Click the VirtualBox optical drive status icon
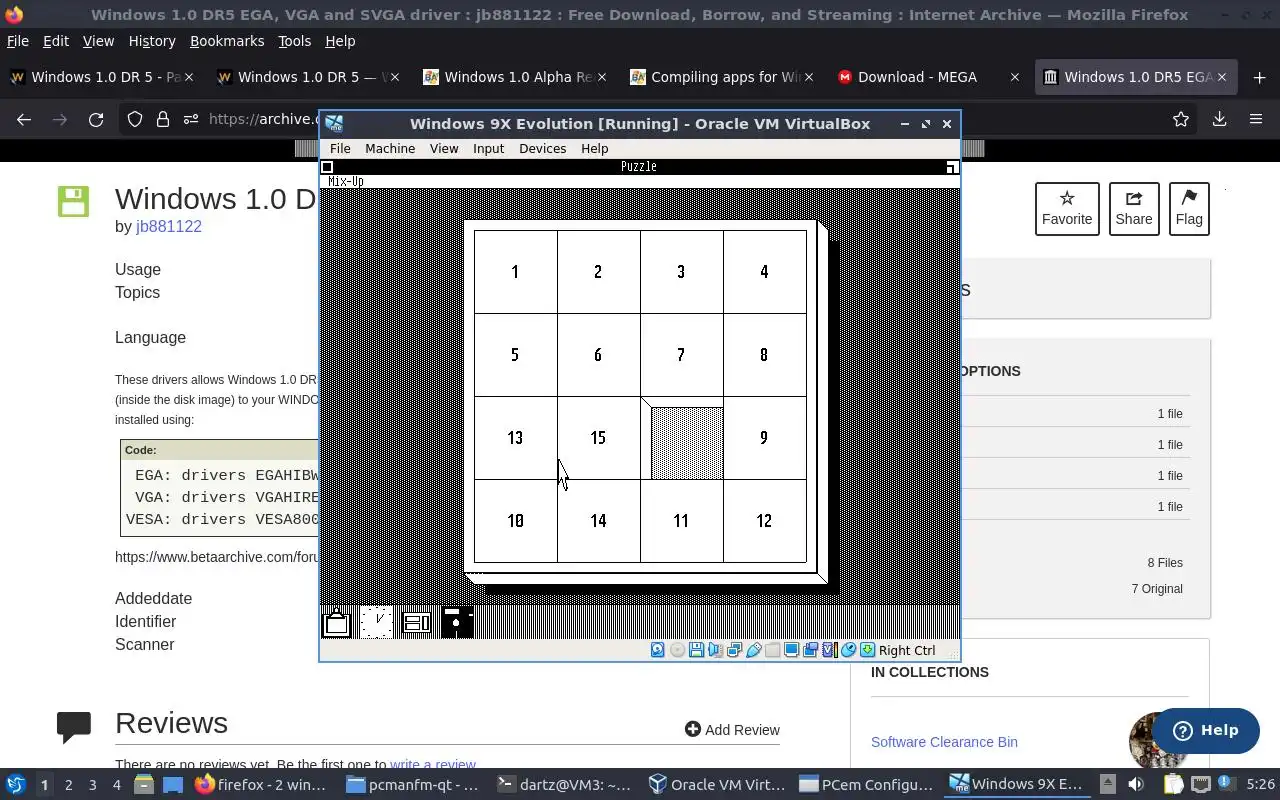The width and height of the screenshot is (1280, 800). tap(677, 650)
